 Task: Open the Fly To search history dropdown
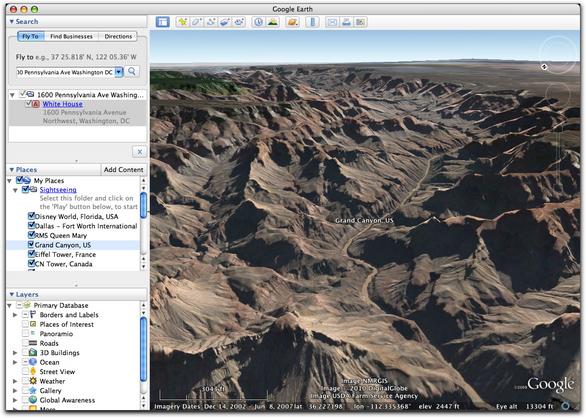click(x=118, y=72)
